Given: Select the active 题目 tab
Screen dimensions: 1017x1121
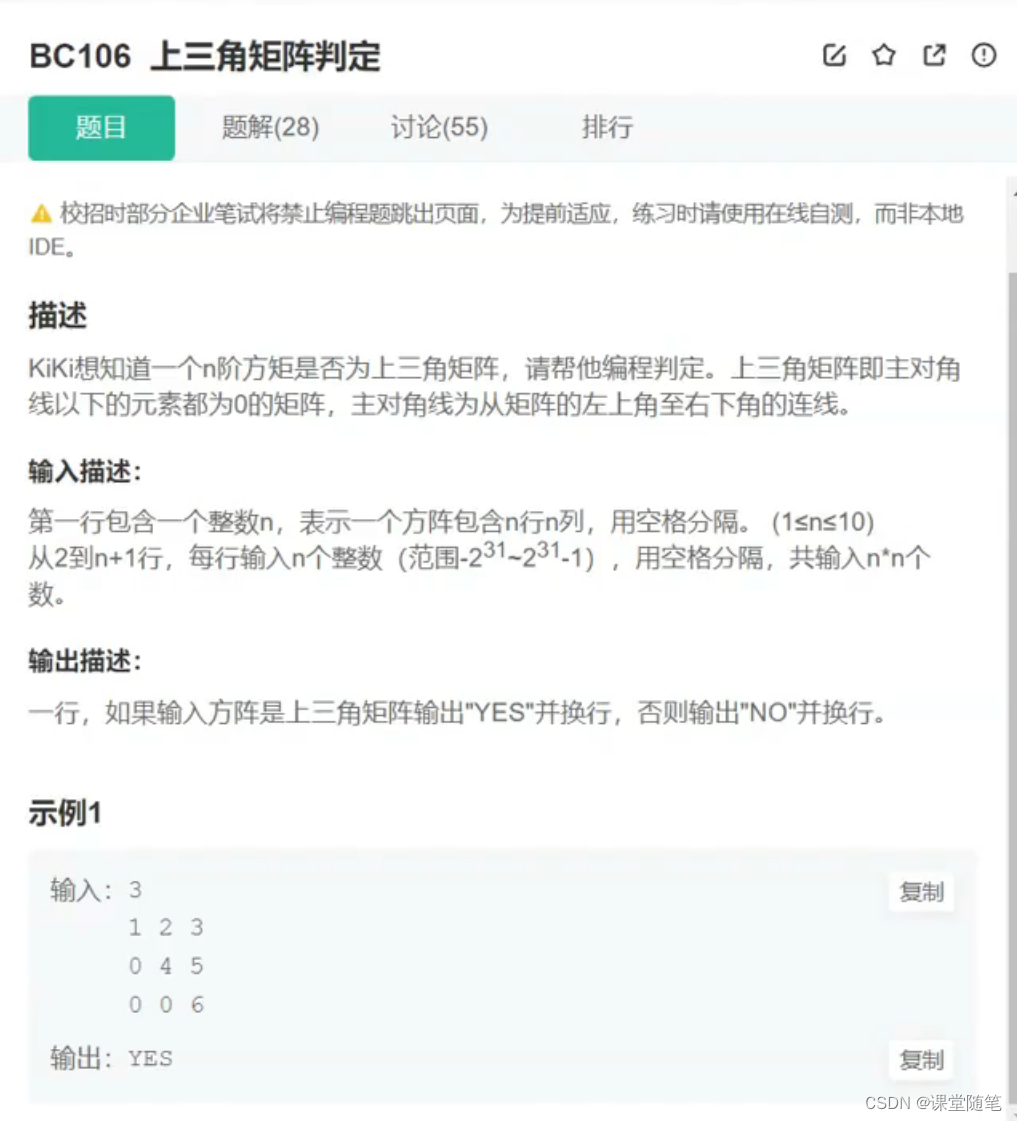Looking at the screenshot, I should 101,127.
